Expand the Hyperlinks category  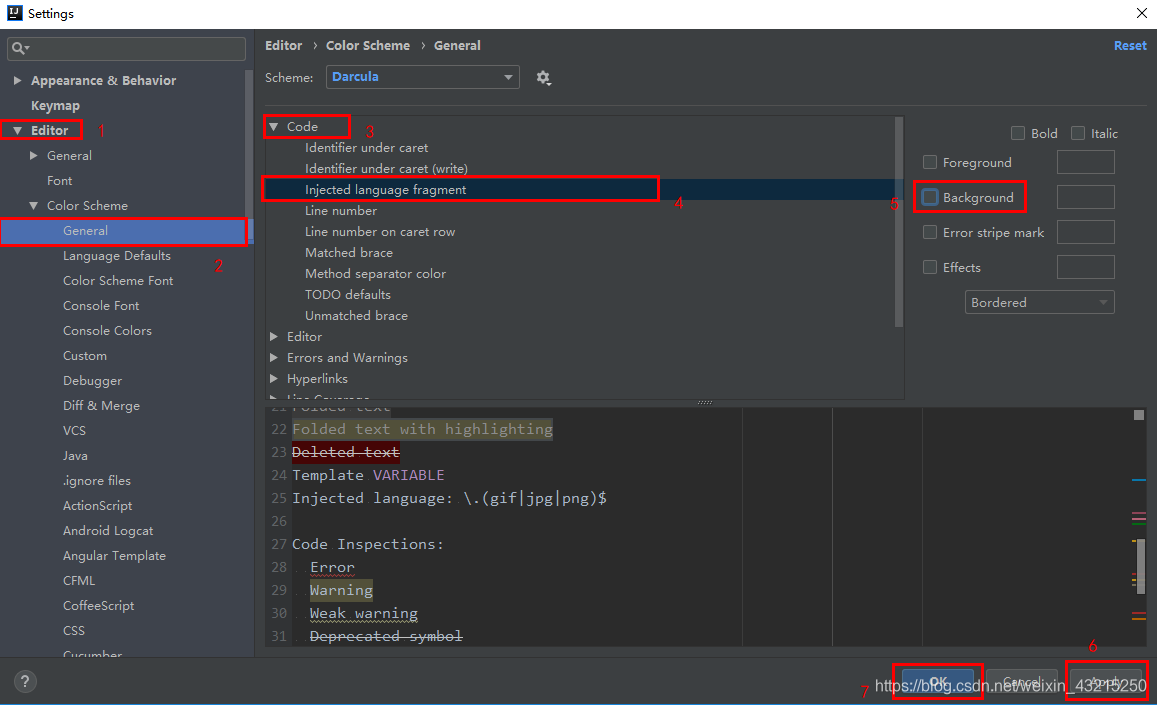point(274,379)
